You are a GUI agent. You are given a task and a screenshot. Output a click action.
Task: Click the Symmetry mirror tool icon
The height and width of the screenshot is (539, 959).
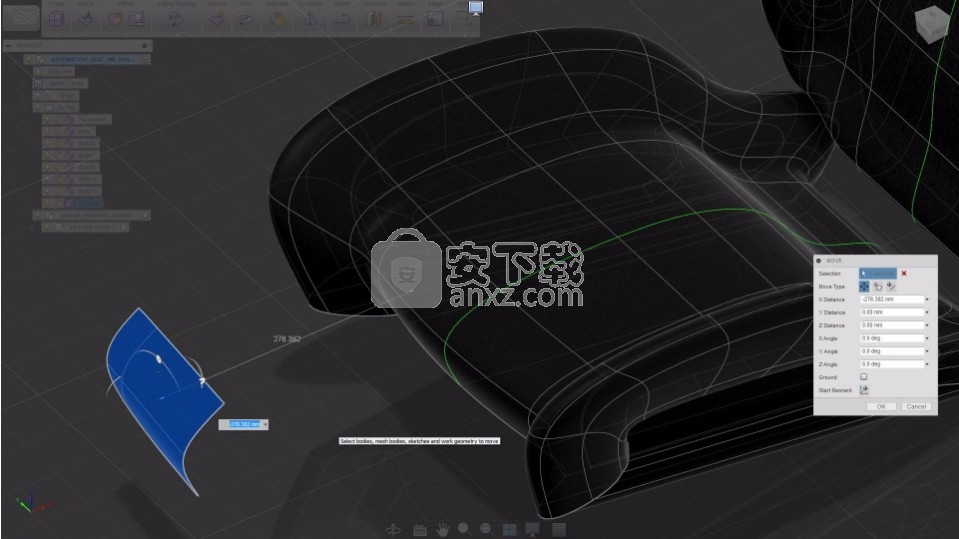point(309,20)
